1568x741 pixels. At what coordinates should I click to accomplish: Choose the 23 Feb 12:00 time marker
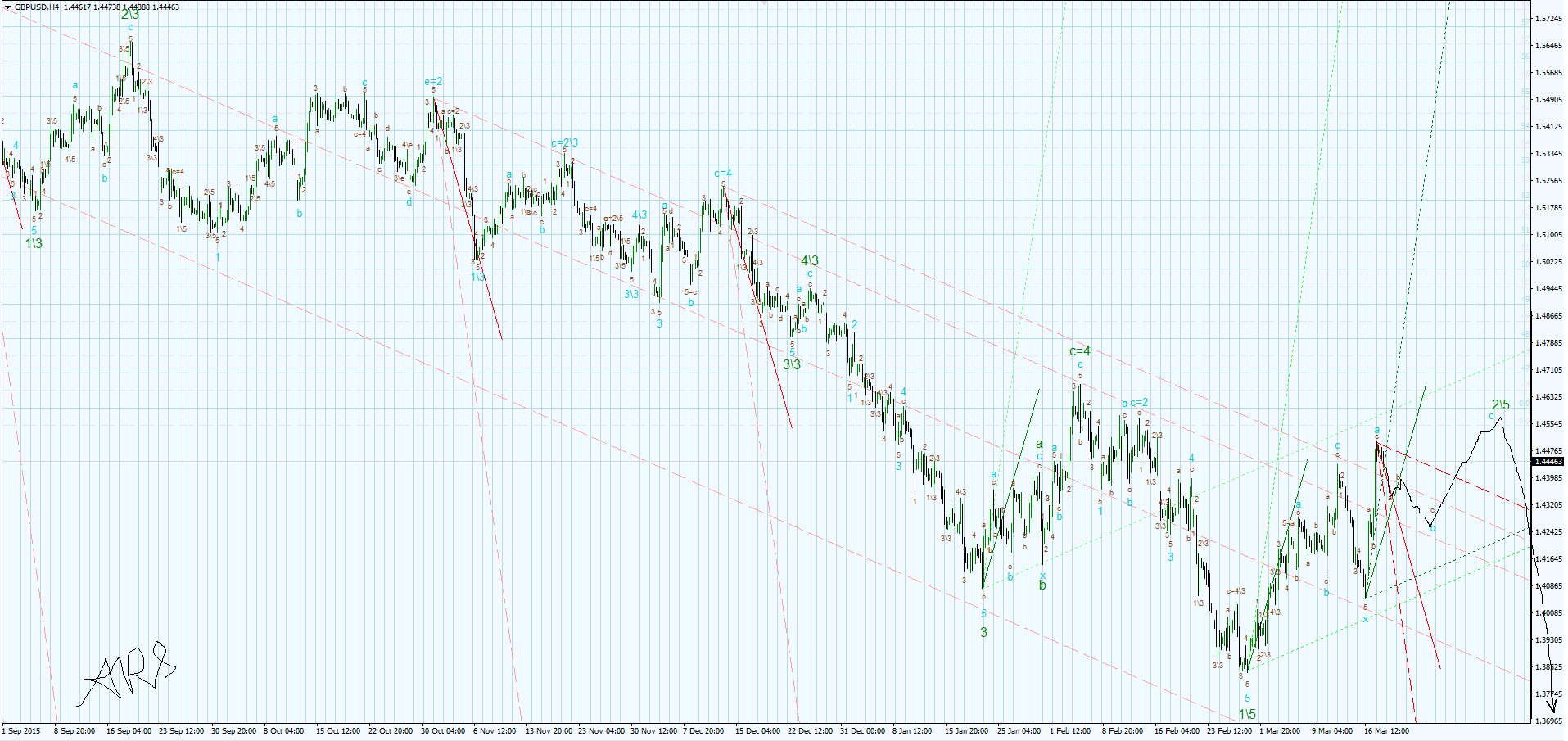1229,730
